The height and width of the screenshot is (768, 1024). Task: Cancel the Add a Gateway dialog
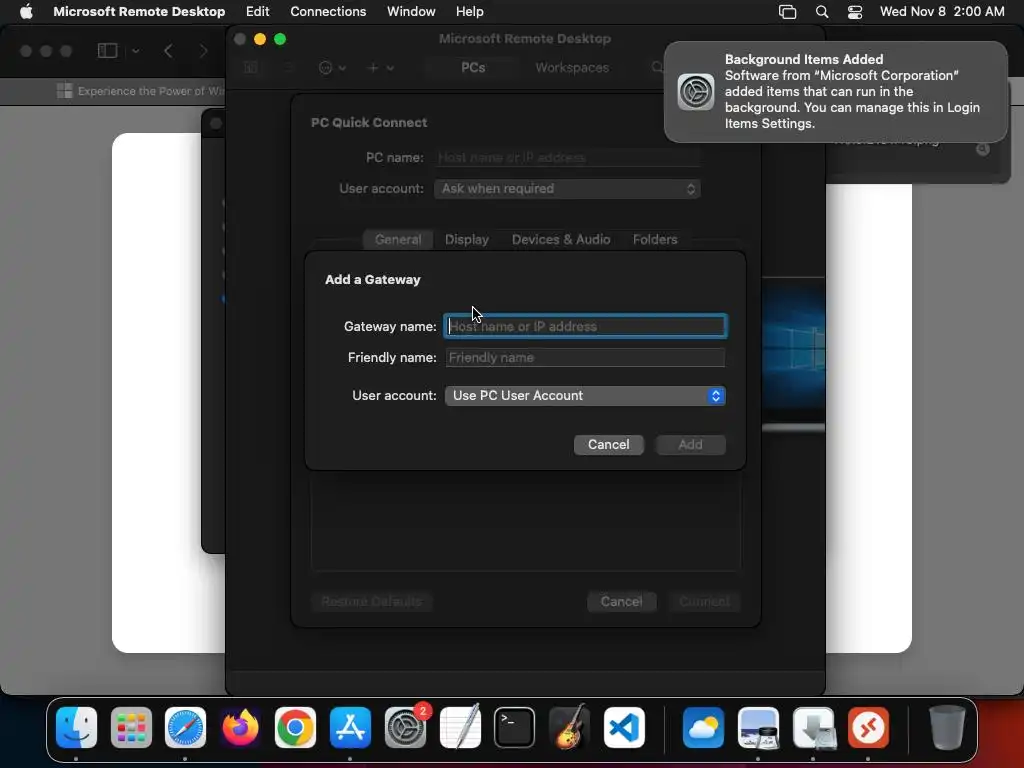609,445
